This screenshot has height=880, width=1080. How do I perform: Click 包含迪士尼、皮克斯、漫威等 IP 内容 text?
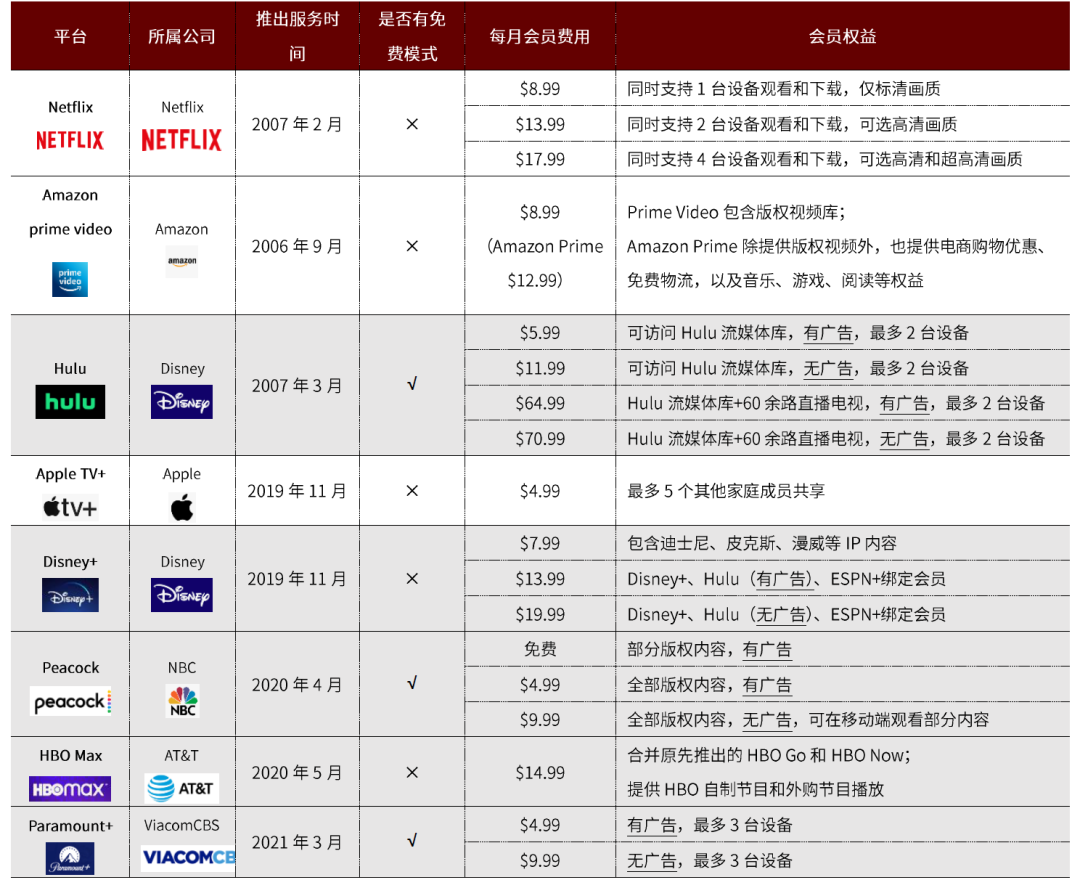(761, 544)
